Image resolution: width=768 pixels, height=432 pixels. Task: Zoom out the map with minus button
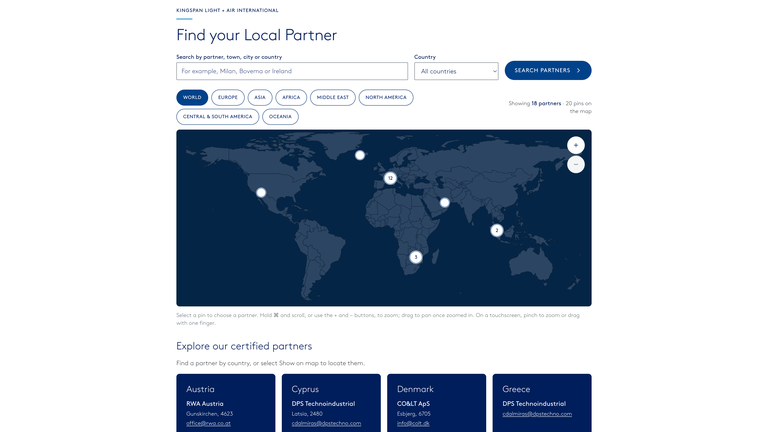(x=576, y=165)
